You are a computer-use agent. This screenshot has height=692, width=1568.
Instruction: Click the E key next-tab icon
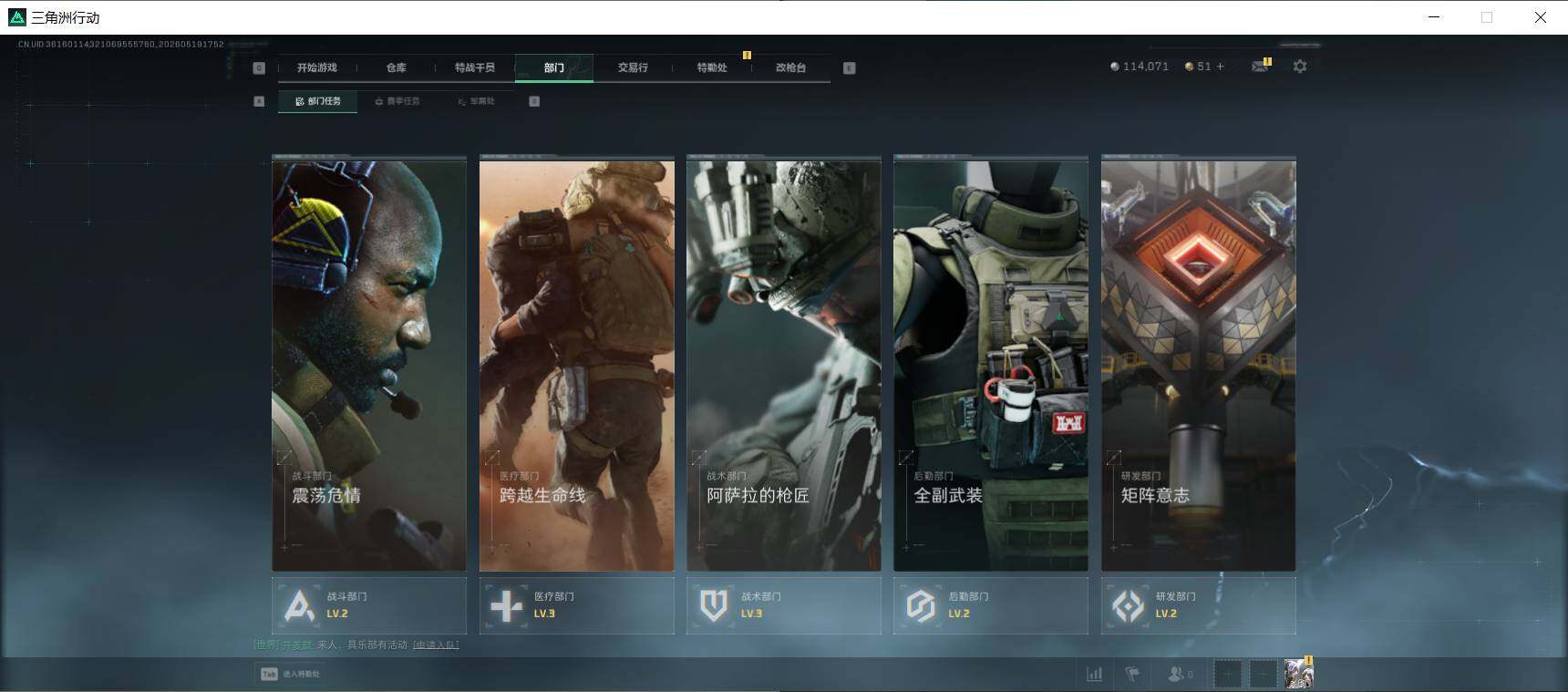(x=850, y=67)
